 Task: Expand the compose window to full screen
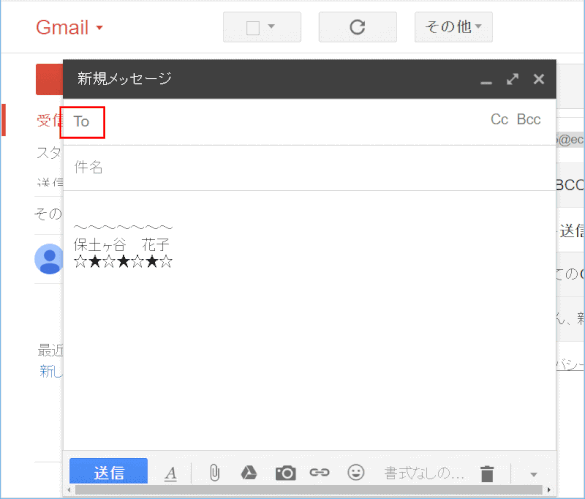coord(513,79)
